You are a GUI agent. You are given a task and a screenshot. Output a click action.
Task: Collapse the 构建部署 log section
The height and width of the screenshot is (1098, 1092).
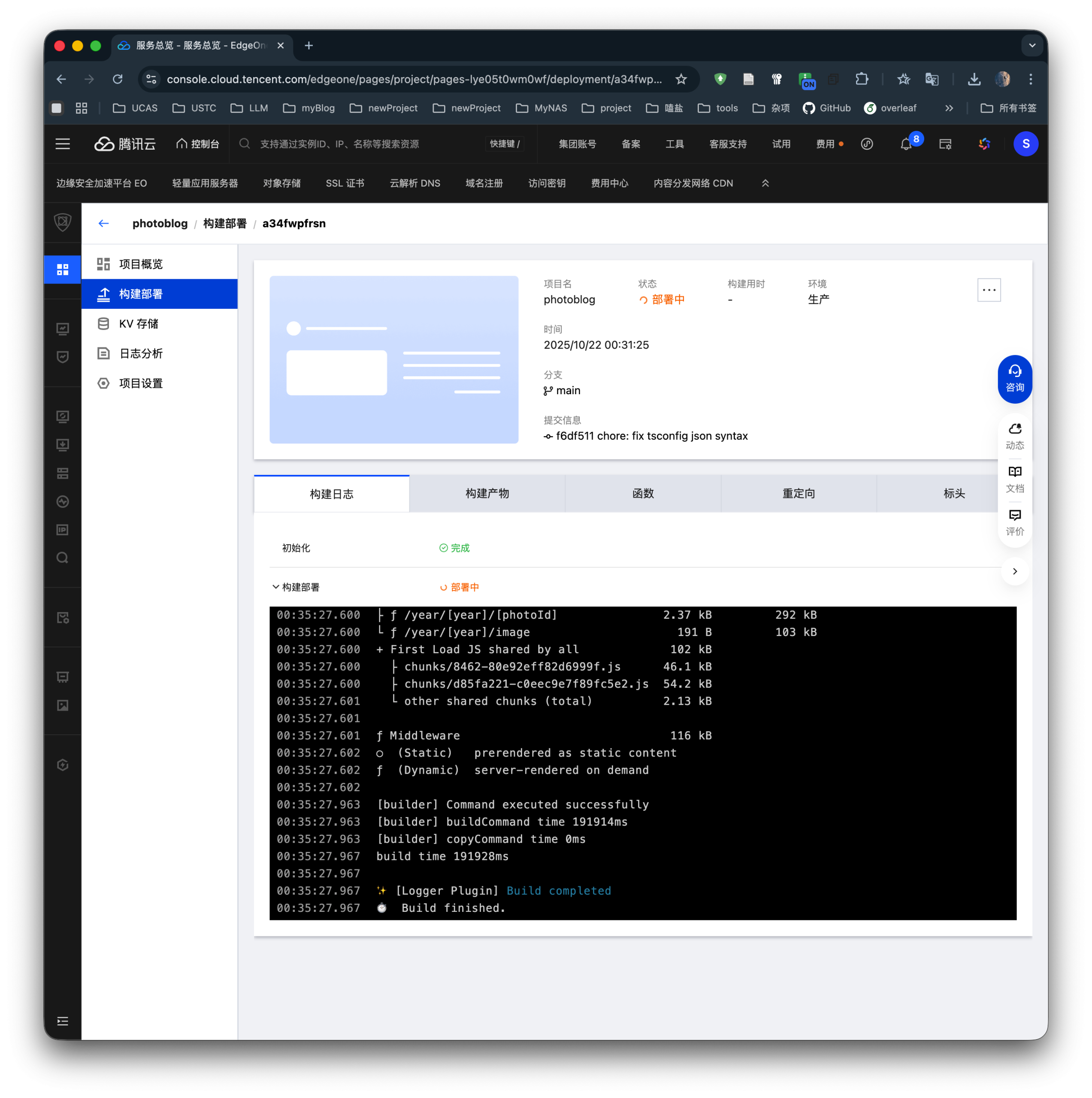(276, 587)
